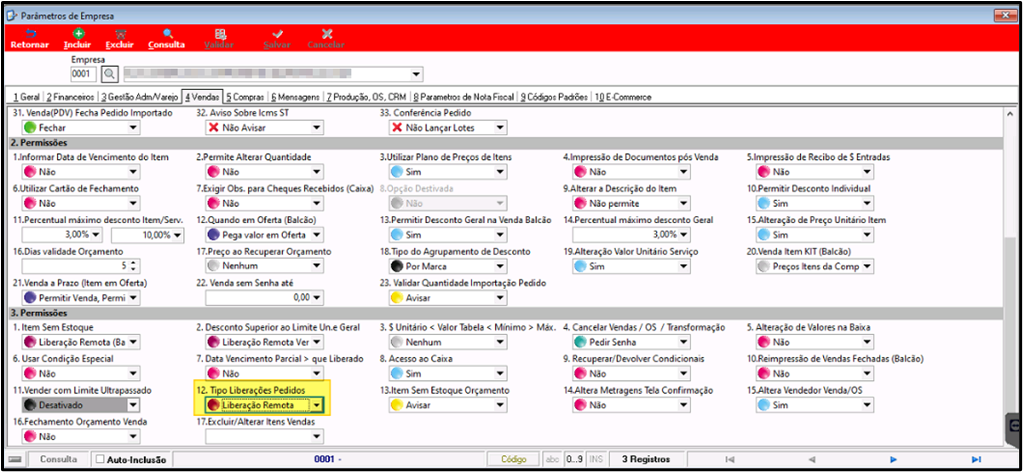Click the Salvar checkmark icon
Viewport: 1023px width, 472px height.
(277, 33)
